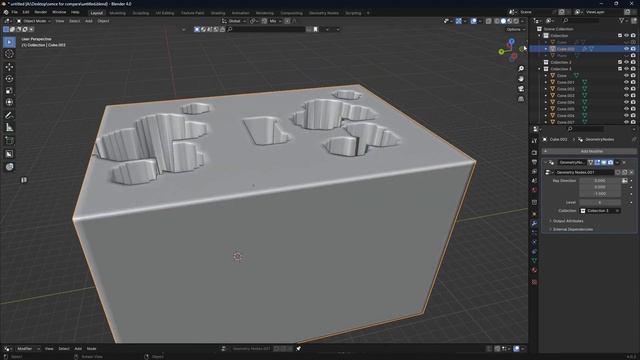Duplicate node group with new-copy button
Viewport: 640px width, 360px height.
pyautogui.click(x=624, y=172)
